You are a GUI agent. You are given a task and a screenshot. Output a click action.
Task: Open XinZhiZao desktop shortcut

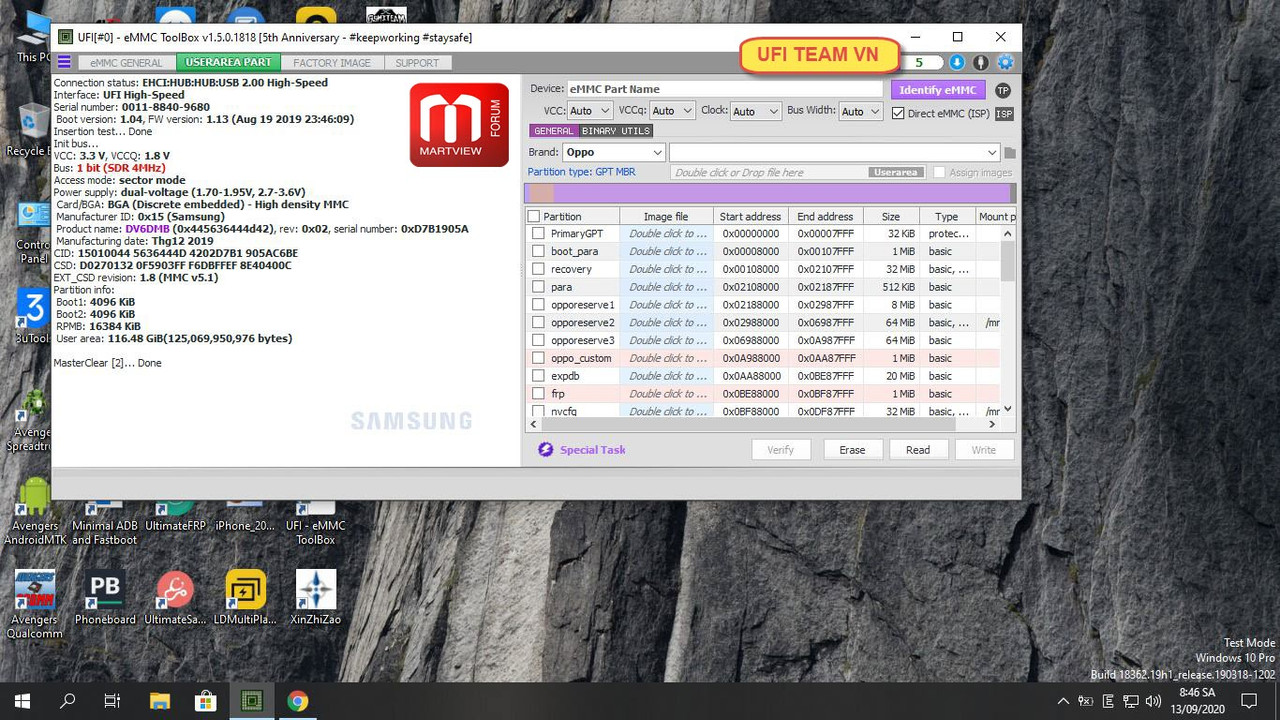315,598
